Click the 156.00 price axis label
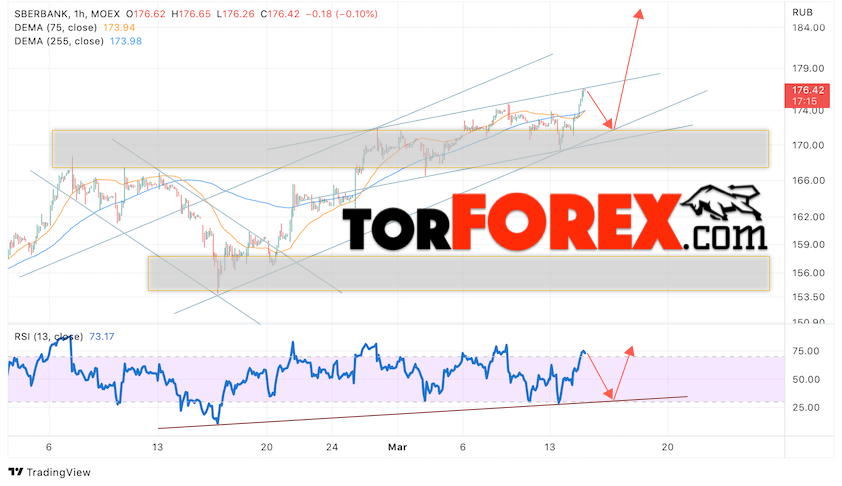This screenshot has width=842, height=486. [808, 273]
